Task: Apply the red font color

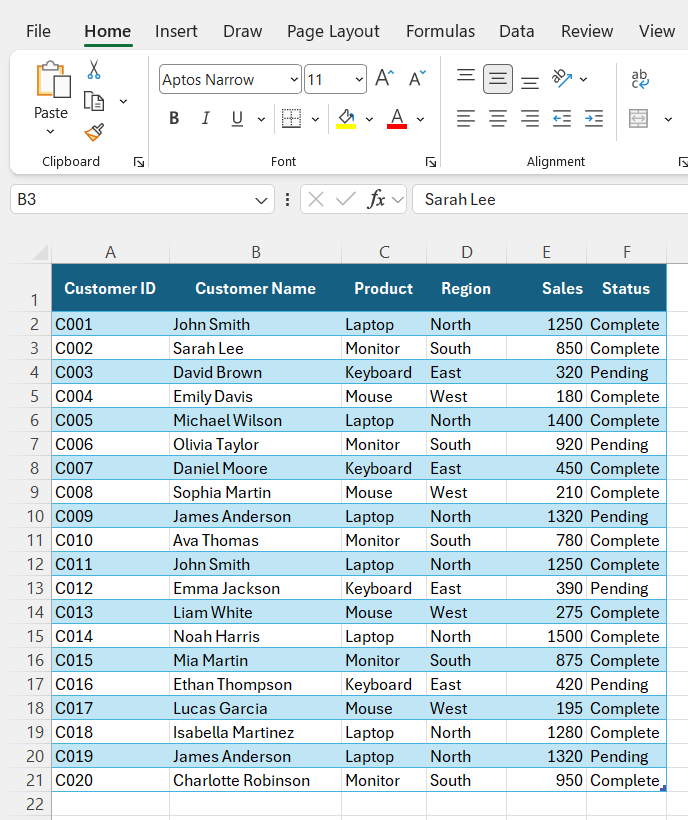Action: click(397, 119)
